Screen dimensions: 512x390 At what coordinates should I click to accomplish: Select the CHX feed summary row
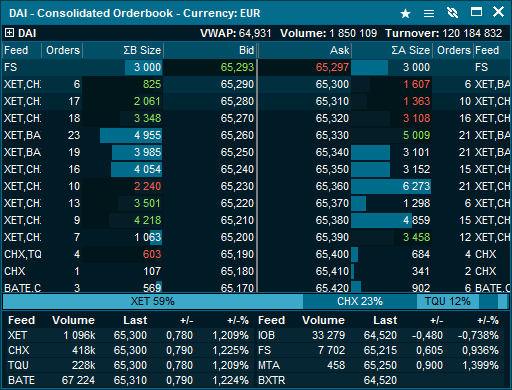pyautogui.click(x=129, y=350)
